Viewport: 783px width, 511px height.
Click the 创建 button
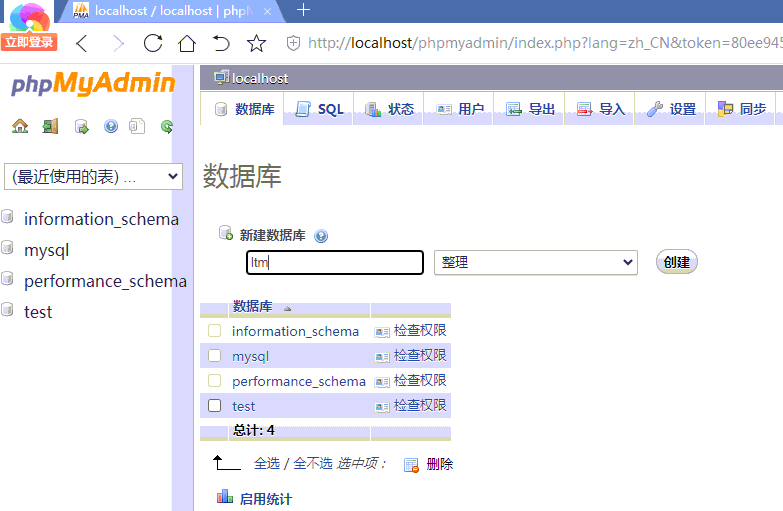tap(677, 262)
